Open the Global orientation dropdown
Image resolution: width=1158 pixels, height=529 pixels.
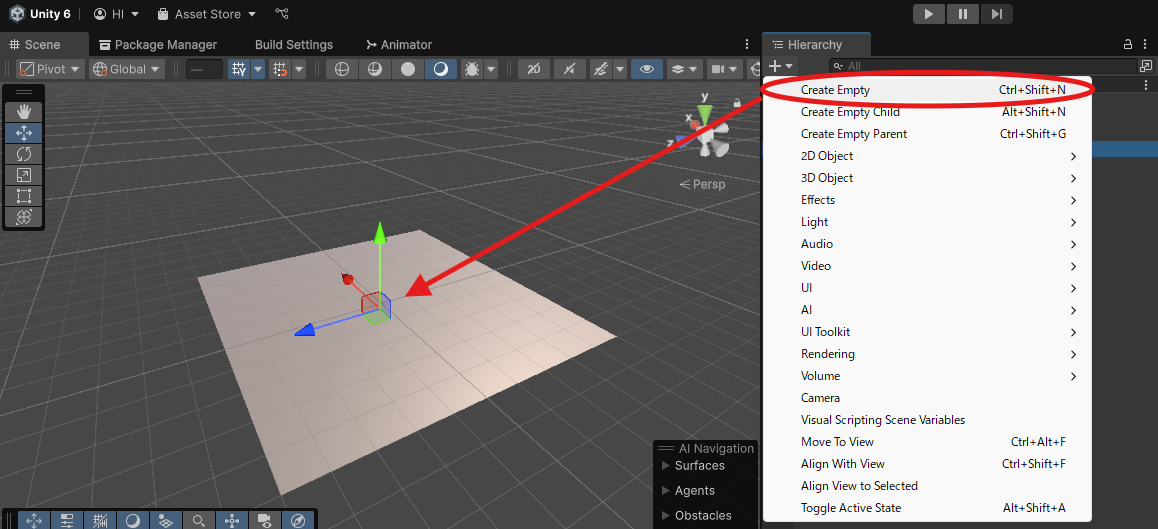[x=126, y=69]
